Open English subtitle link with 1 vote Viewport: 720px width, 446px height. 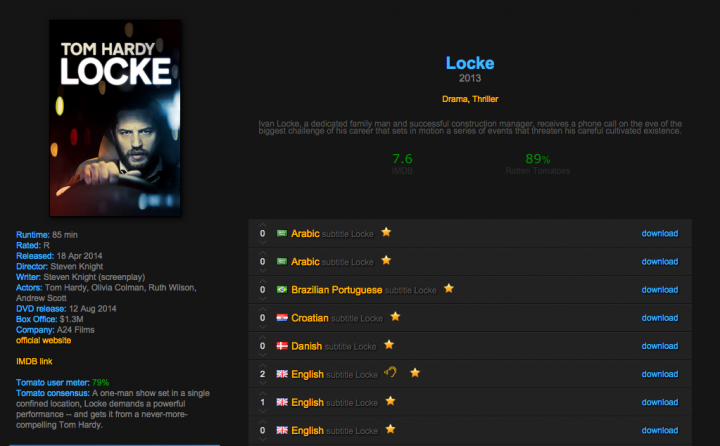335,402
